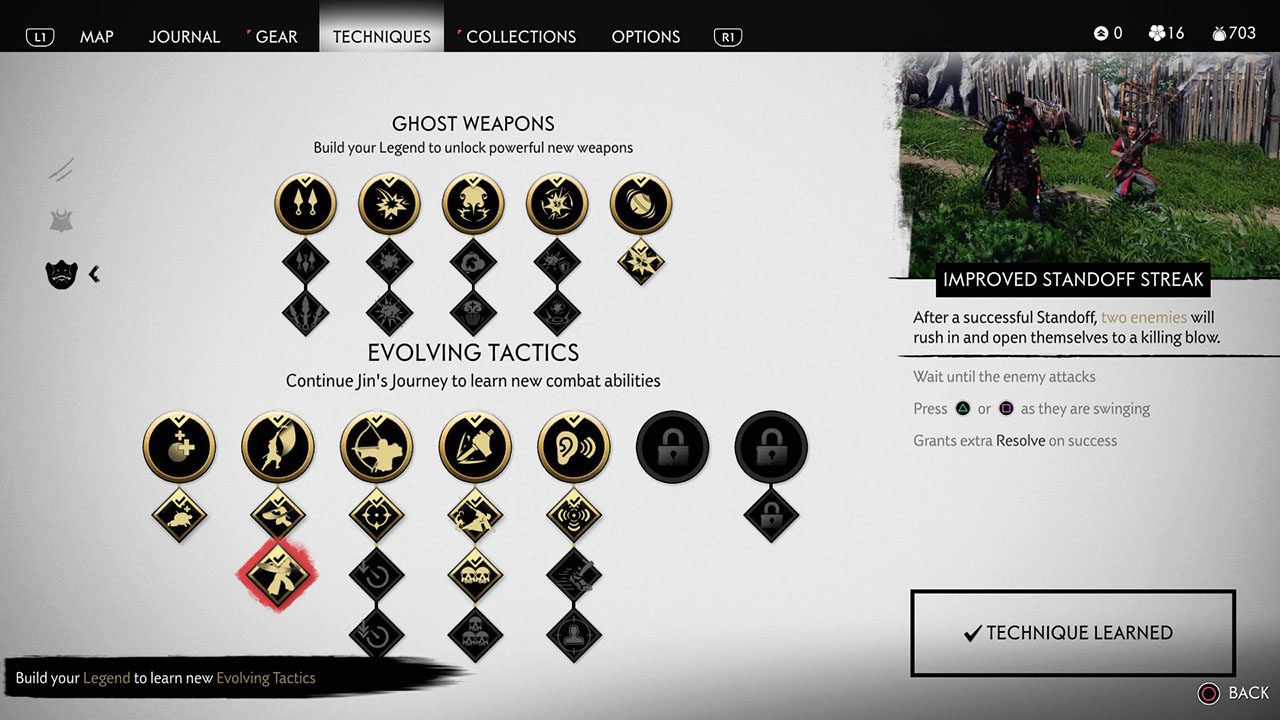The height and width of the screenshot is (720, 1280).
Task: Select the focused hearing ear icon
Action: pos(574,447)
